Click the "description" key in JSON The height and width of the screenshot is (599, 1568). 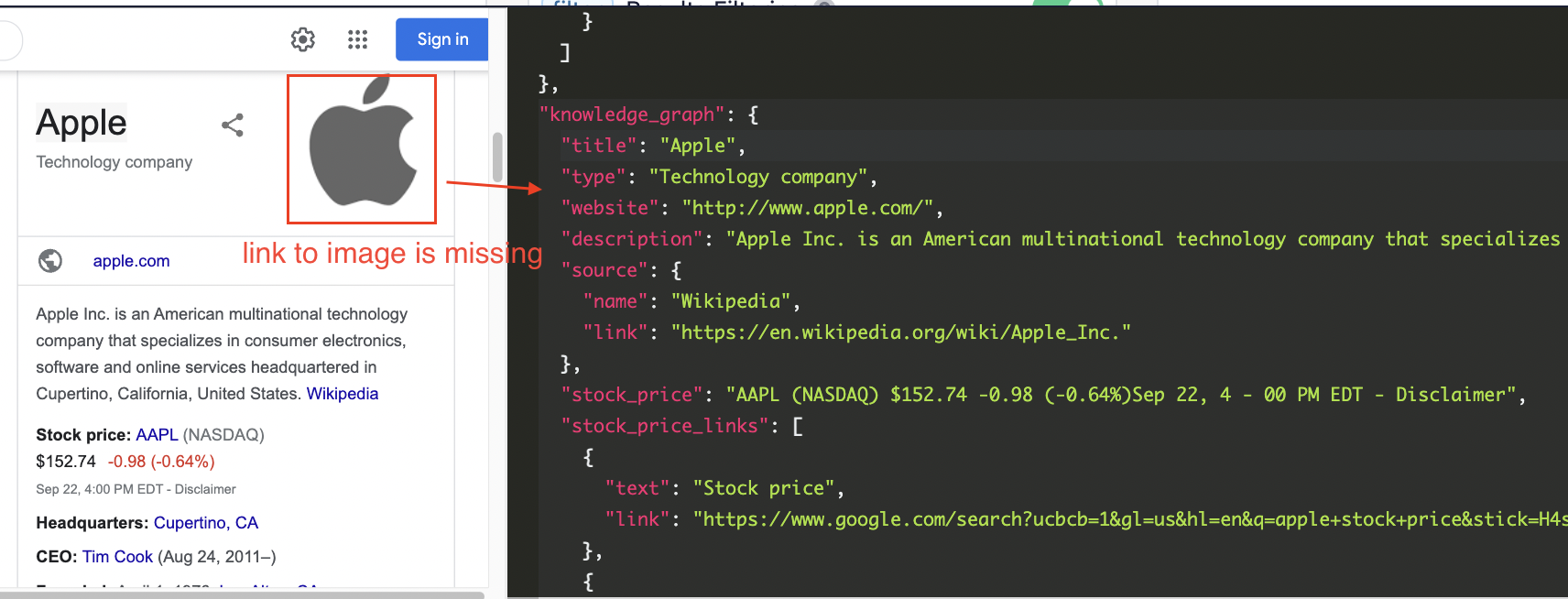632,239
